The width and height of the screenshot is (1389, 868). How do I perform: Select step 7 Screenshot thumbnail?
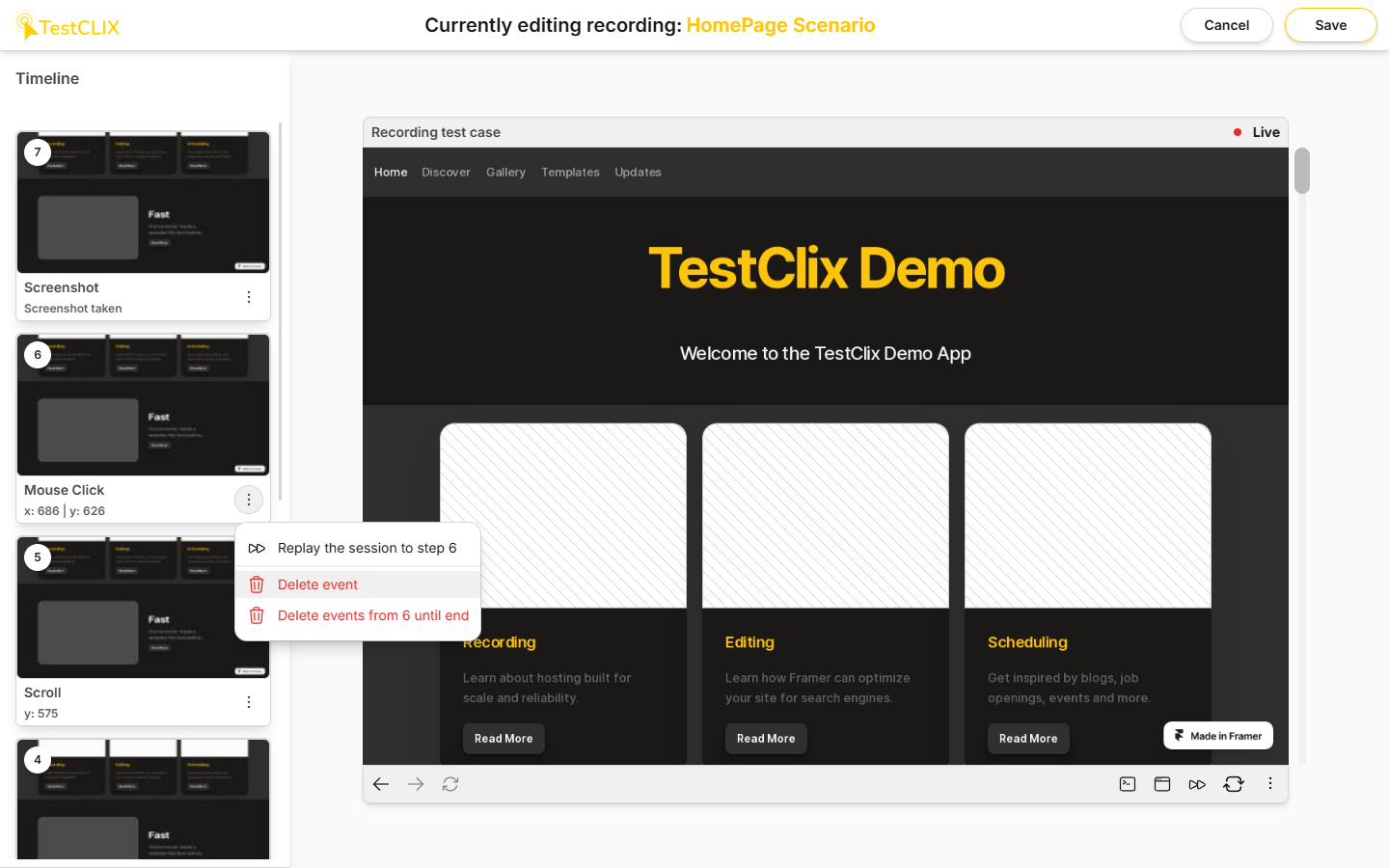(144, 203)
